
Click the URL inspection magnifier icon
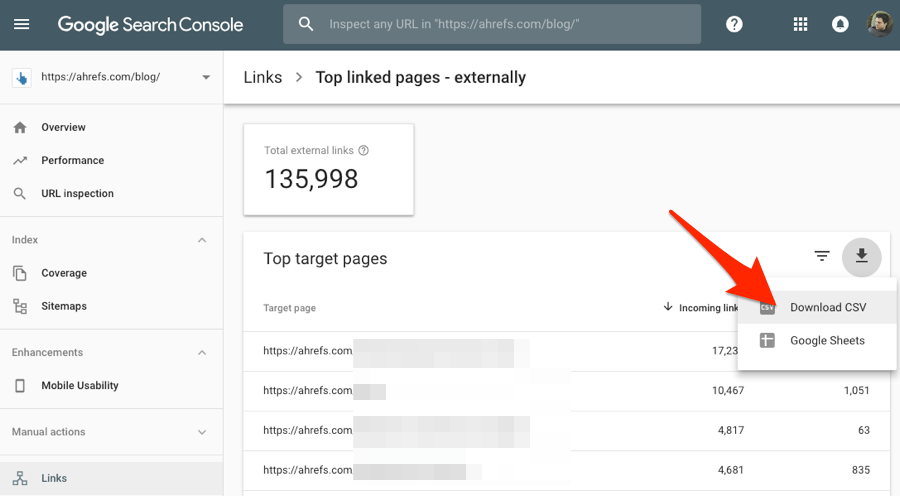click(x=20, y=194)
